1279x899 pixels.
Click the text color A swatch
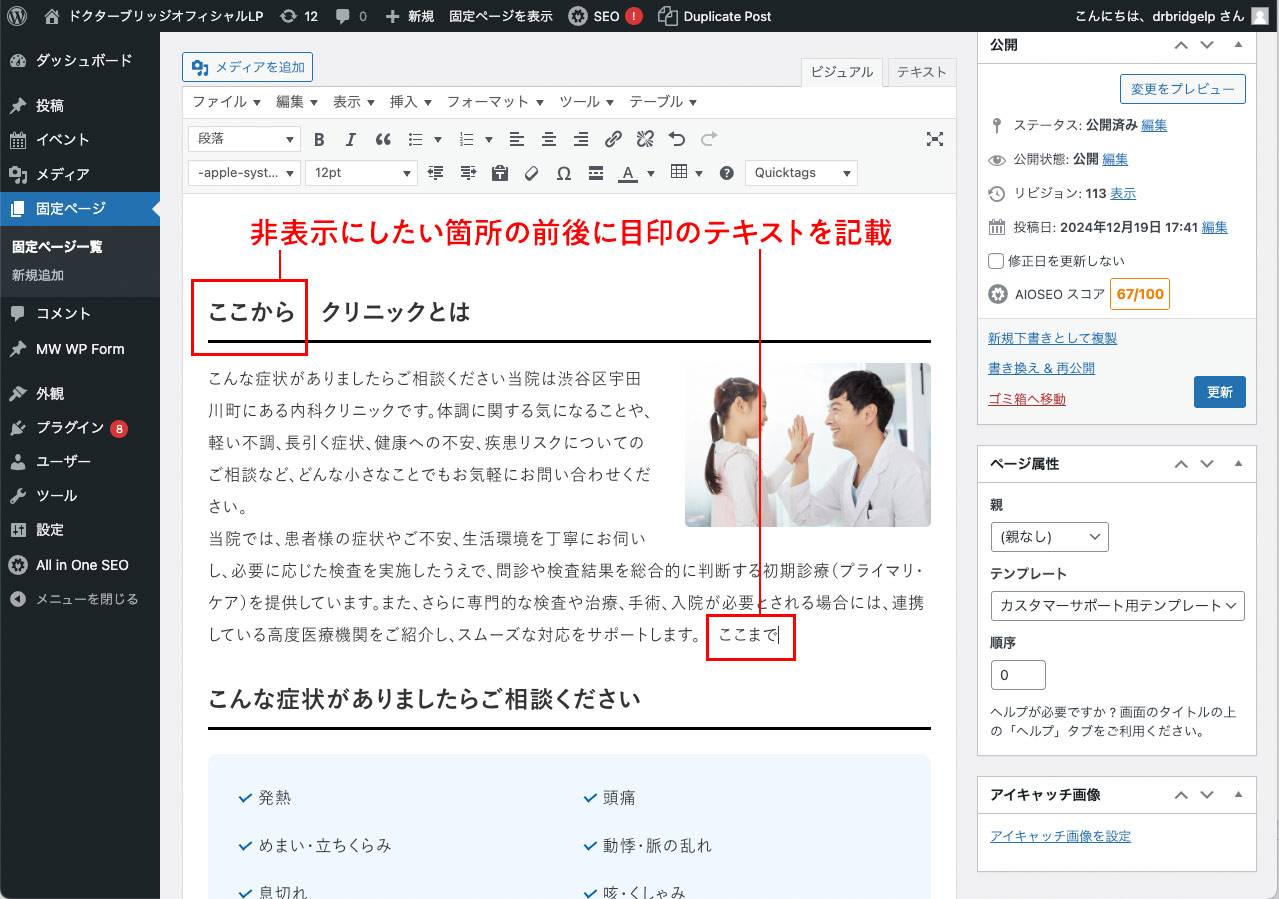pyautogui.click(x=627, y=173)
